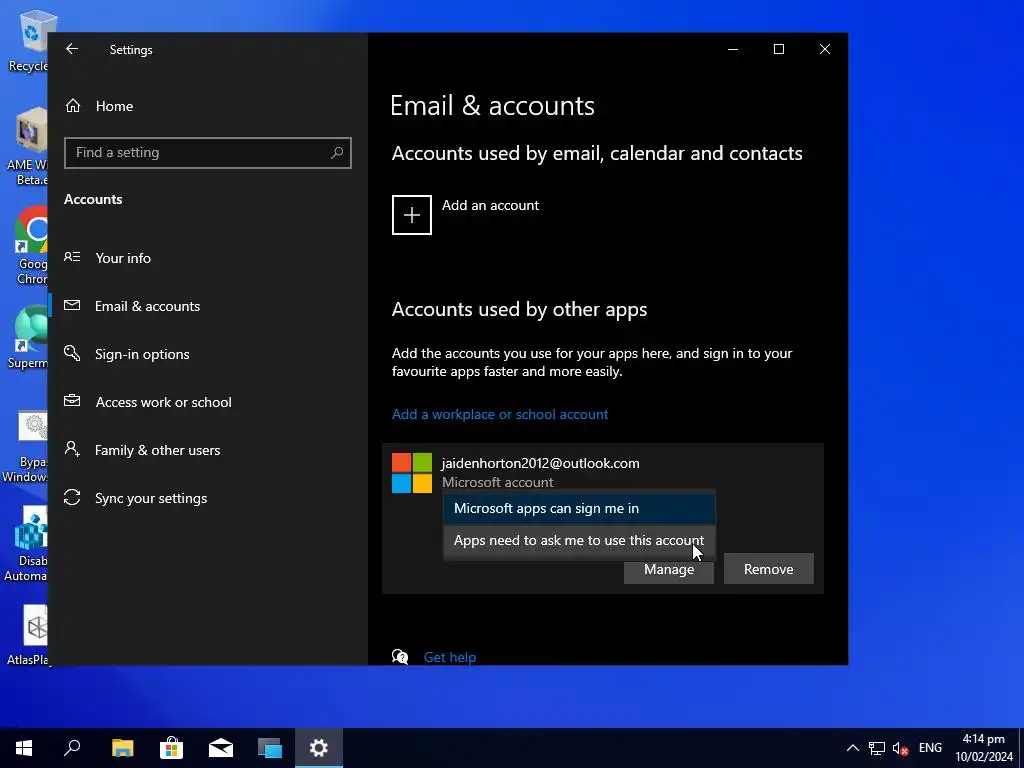The image size is (1024, 768).
Task: Choose Microsoft apps can sign me in
Action: tap(579, 508)
